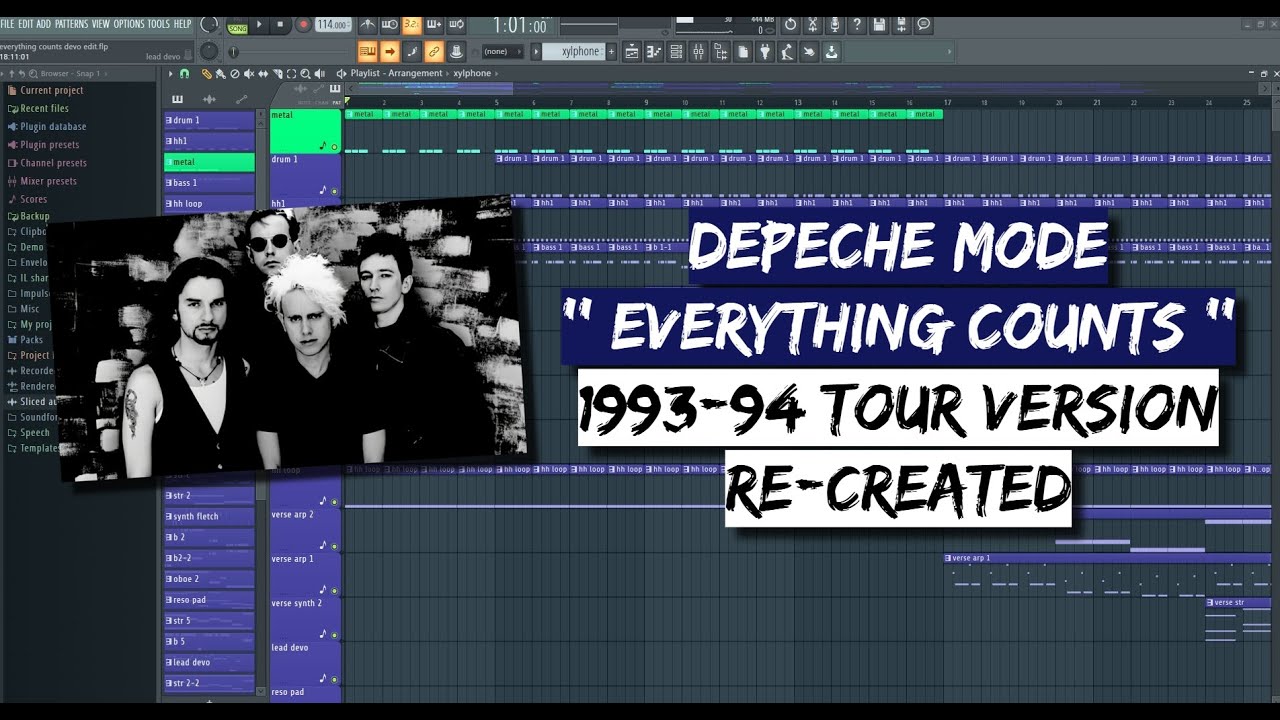This screenshot has width=1280, height=720.
Task: Open the playlist view
Action: pyautogui.click(x=632, y=51)
